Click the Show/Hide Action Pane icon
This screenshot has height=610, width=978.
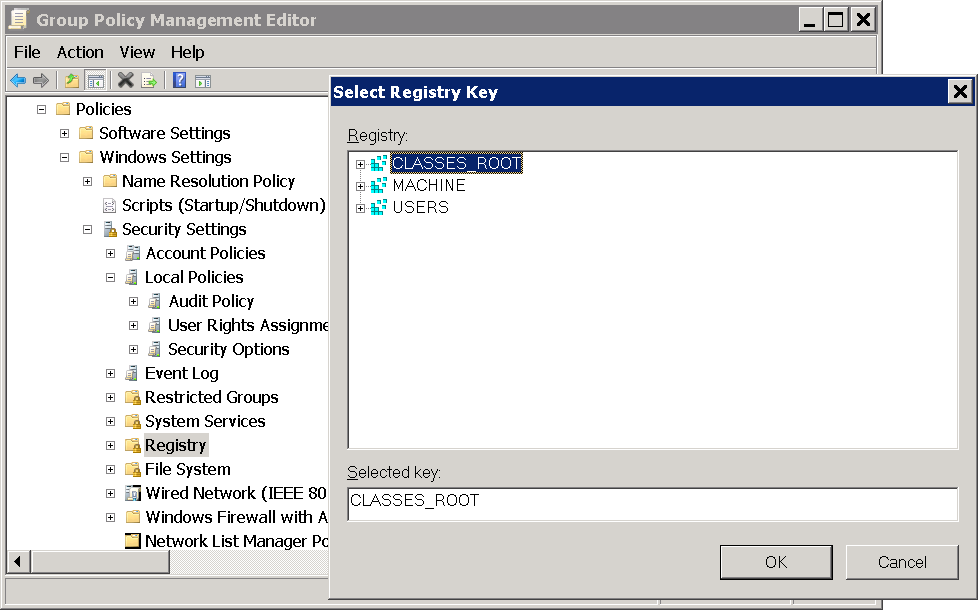(203, 81)
